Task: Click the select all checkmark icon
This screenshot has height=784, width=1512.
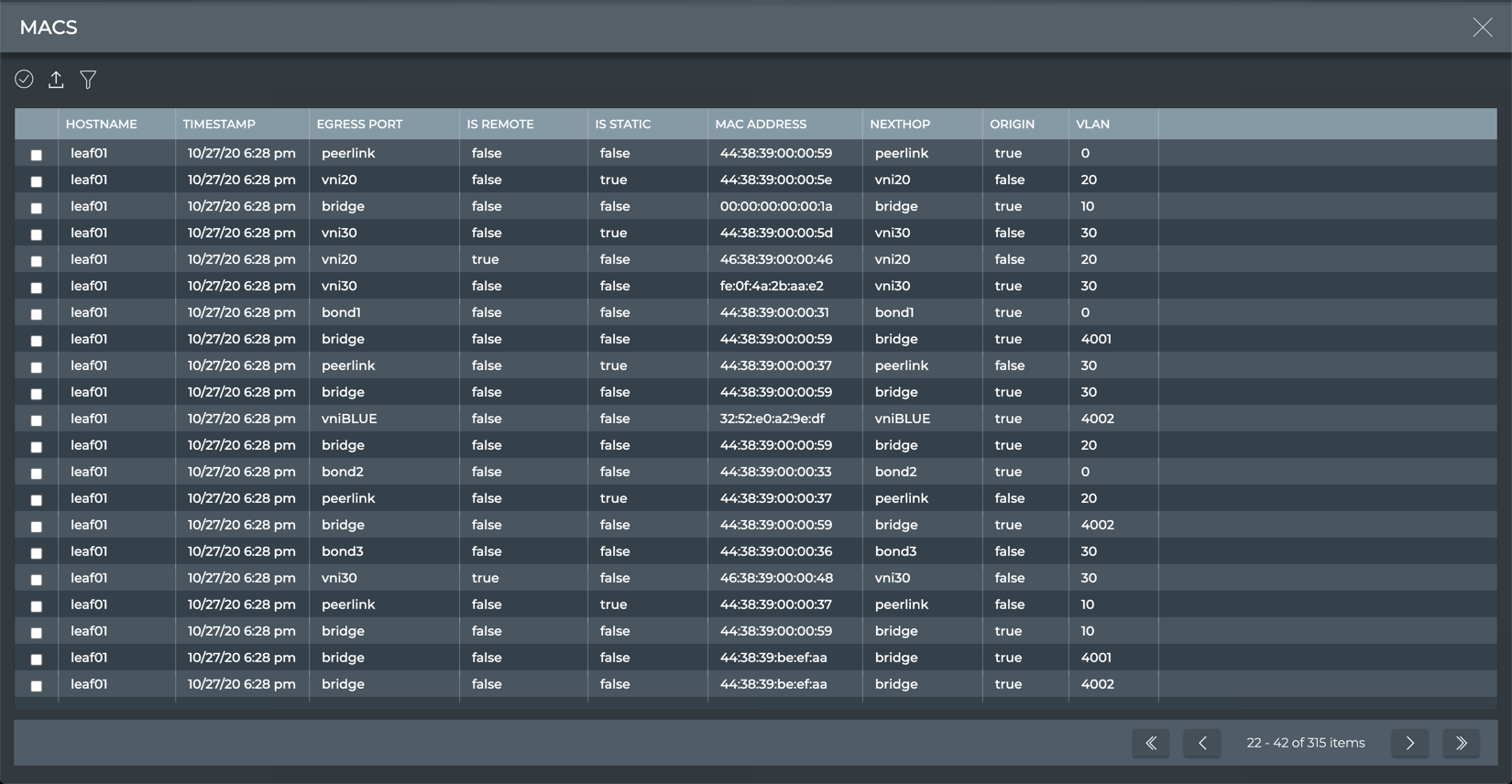Action: [x=25, y=80]
